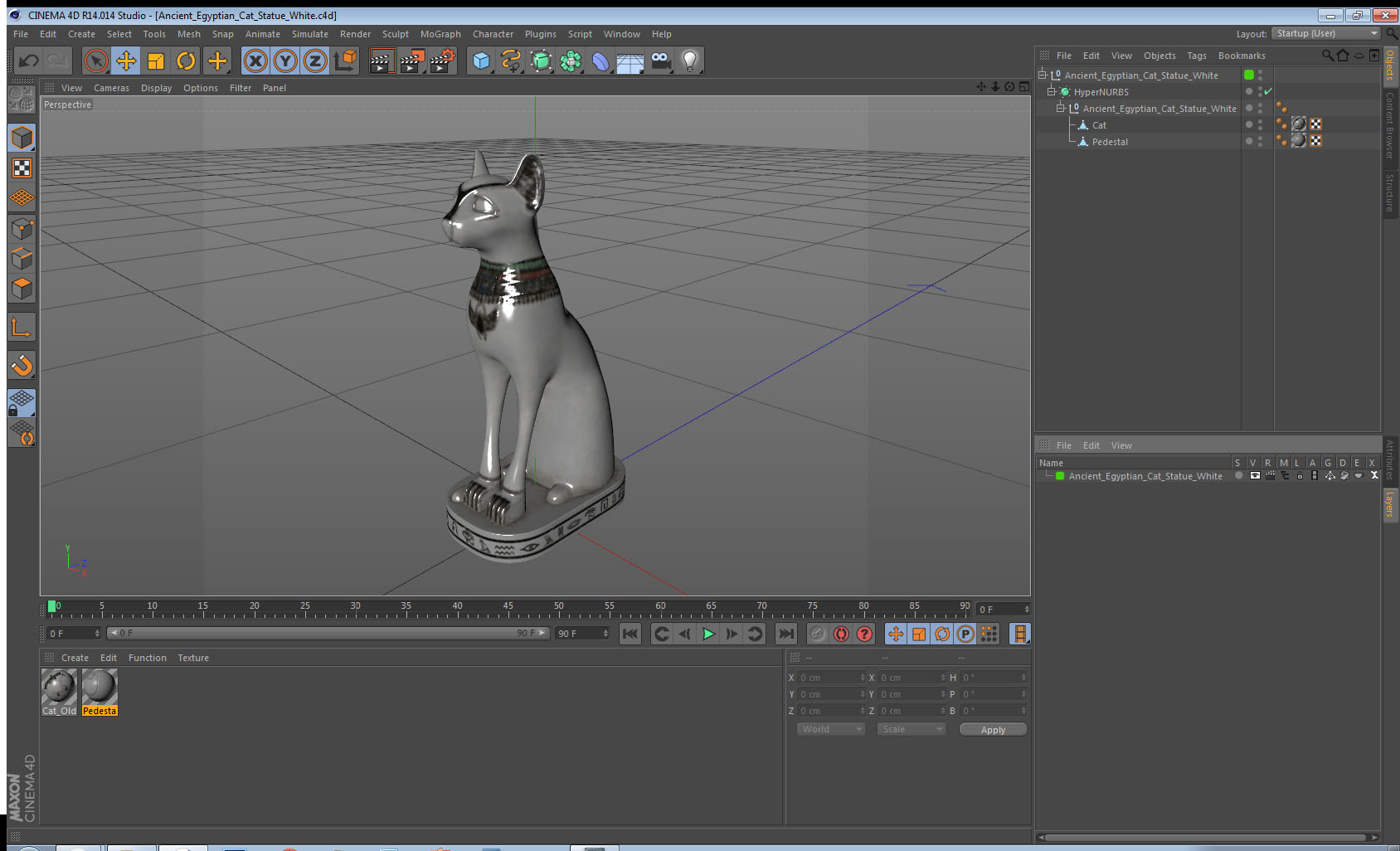Select the Cat_Old material thumbnail
The width and height of the screenshot is (1400, 851).
59,692
